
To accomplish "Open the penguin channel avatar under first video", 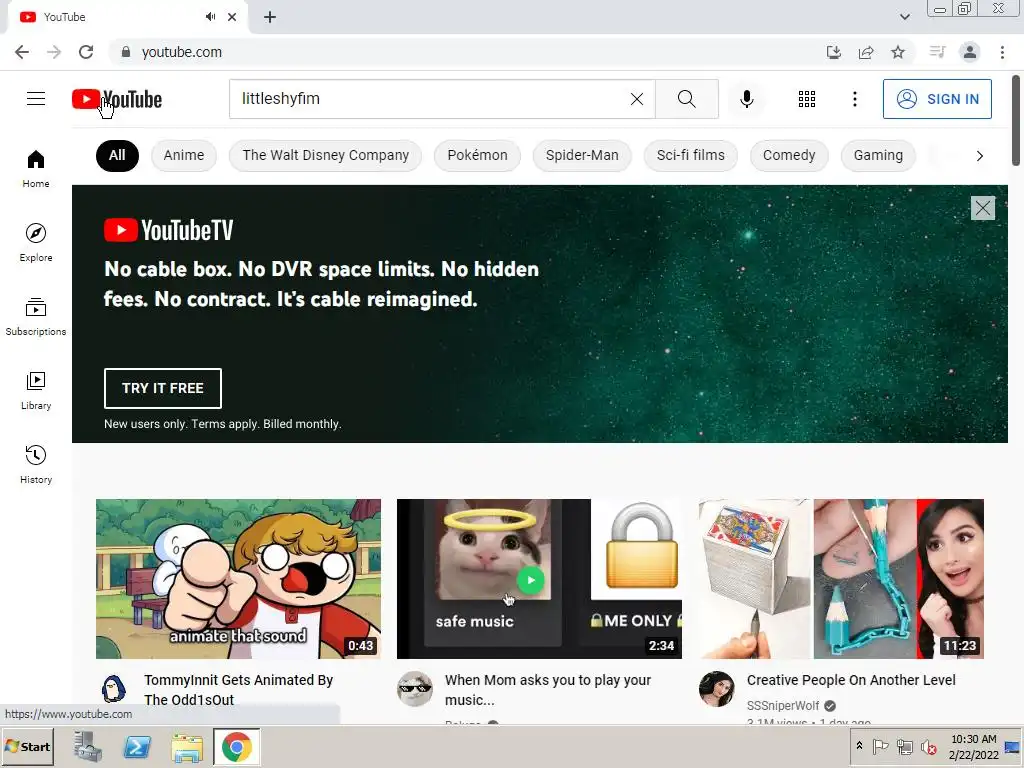I will 114,689.
